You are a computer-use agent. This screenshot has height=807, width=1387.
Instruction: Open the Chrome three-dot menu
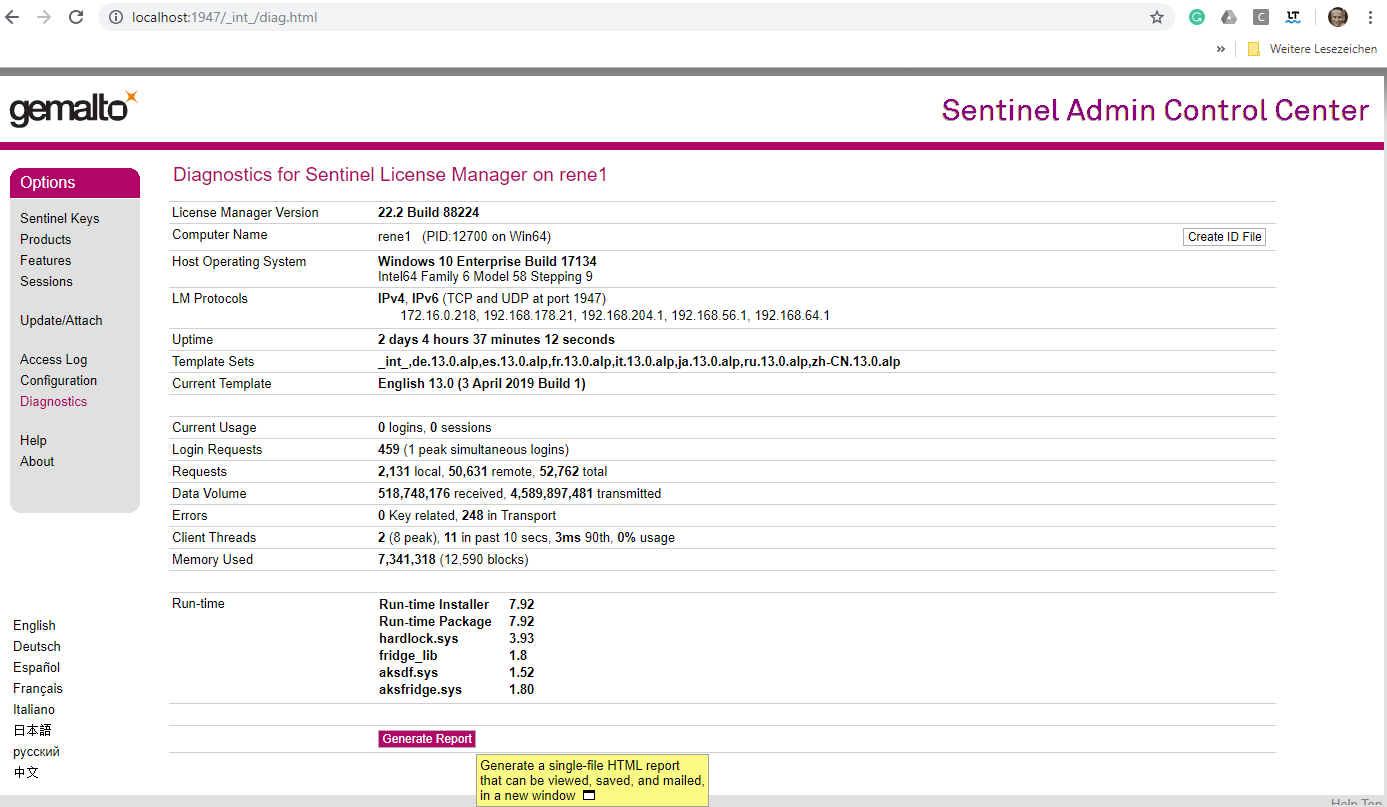pos(1370,17)
